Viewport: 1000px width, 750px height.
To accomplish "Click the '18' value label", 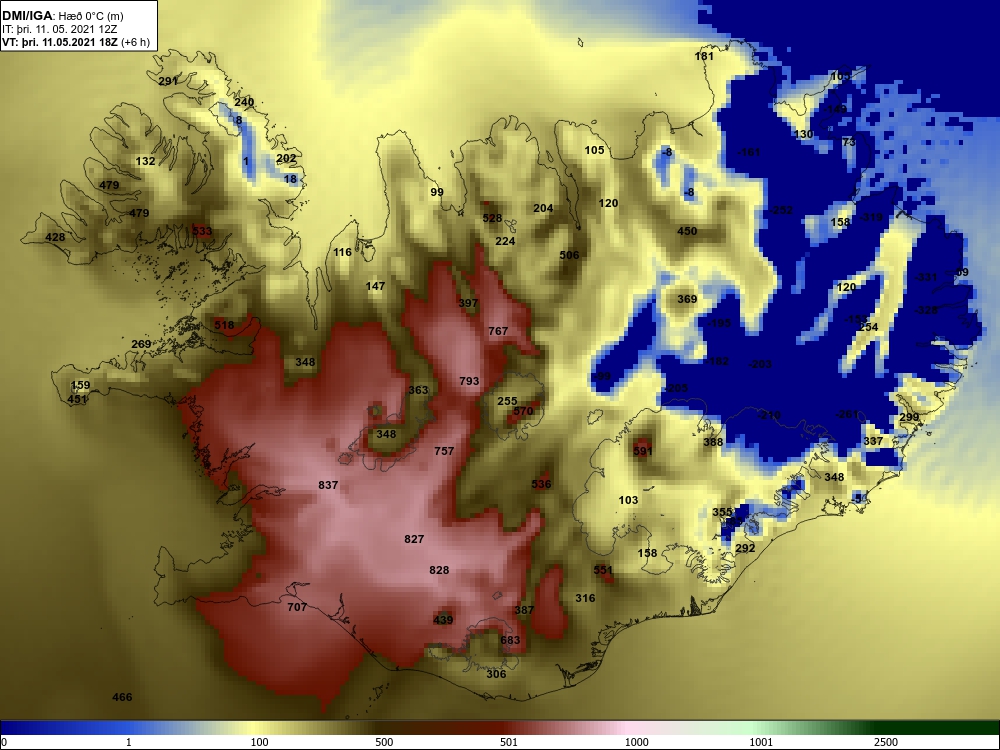I will 290,180.
